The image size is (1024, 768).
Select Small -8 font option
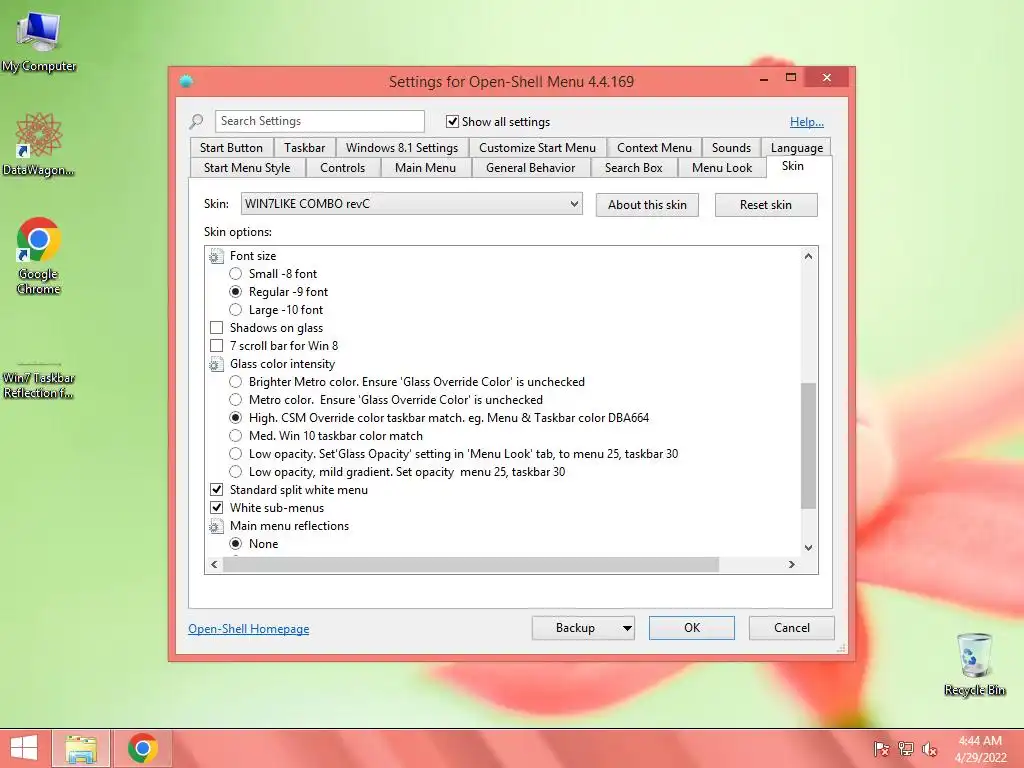[236, 274]
